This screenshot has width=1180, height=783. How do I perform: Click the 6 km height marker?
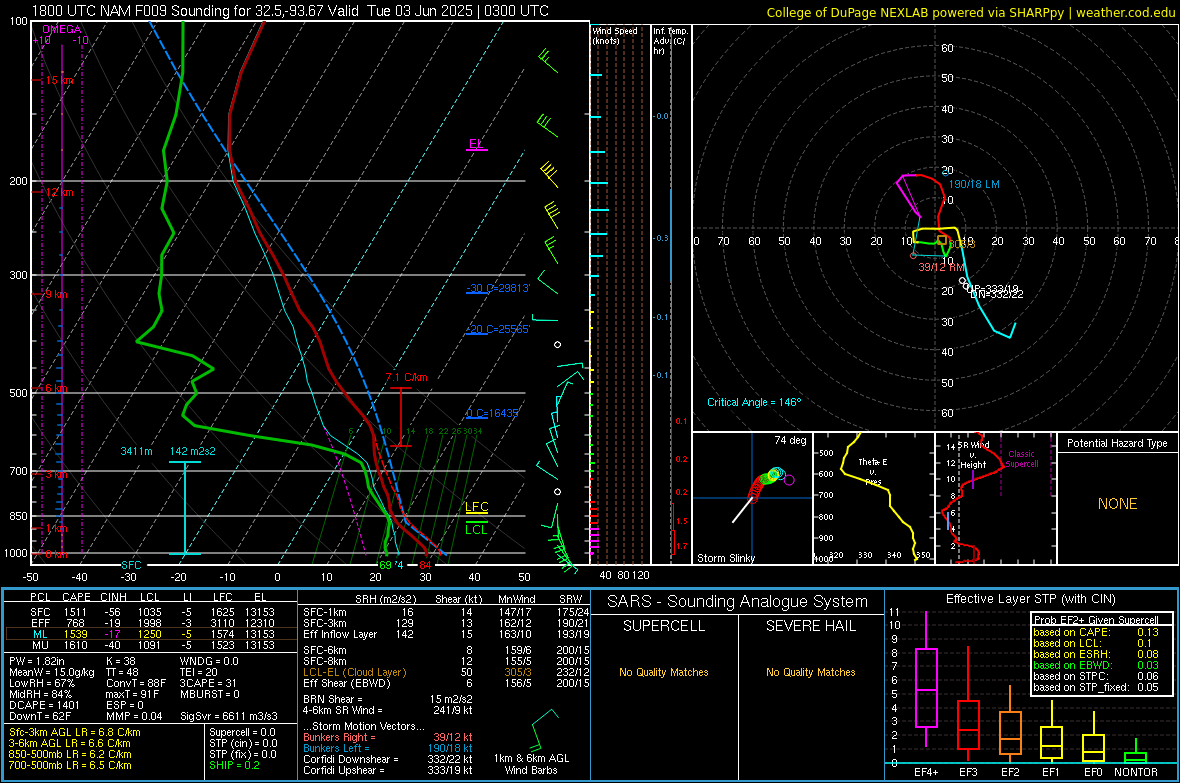coord(56,388)
